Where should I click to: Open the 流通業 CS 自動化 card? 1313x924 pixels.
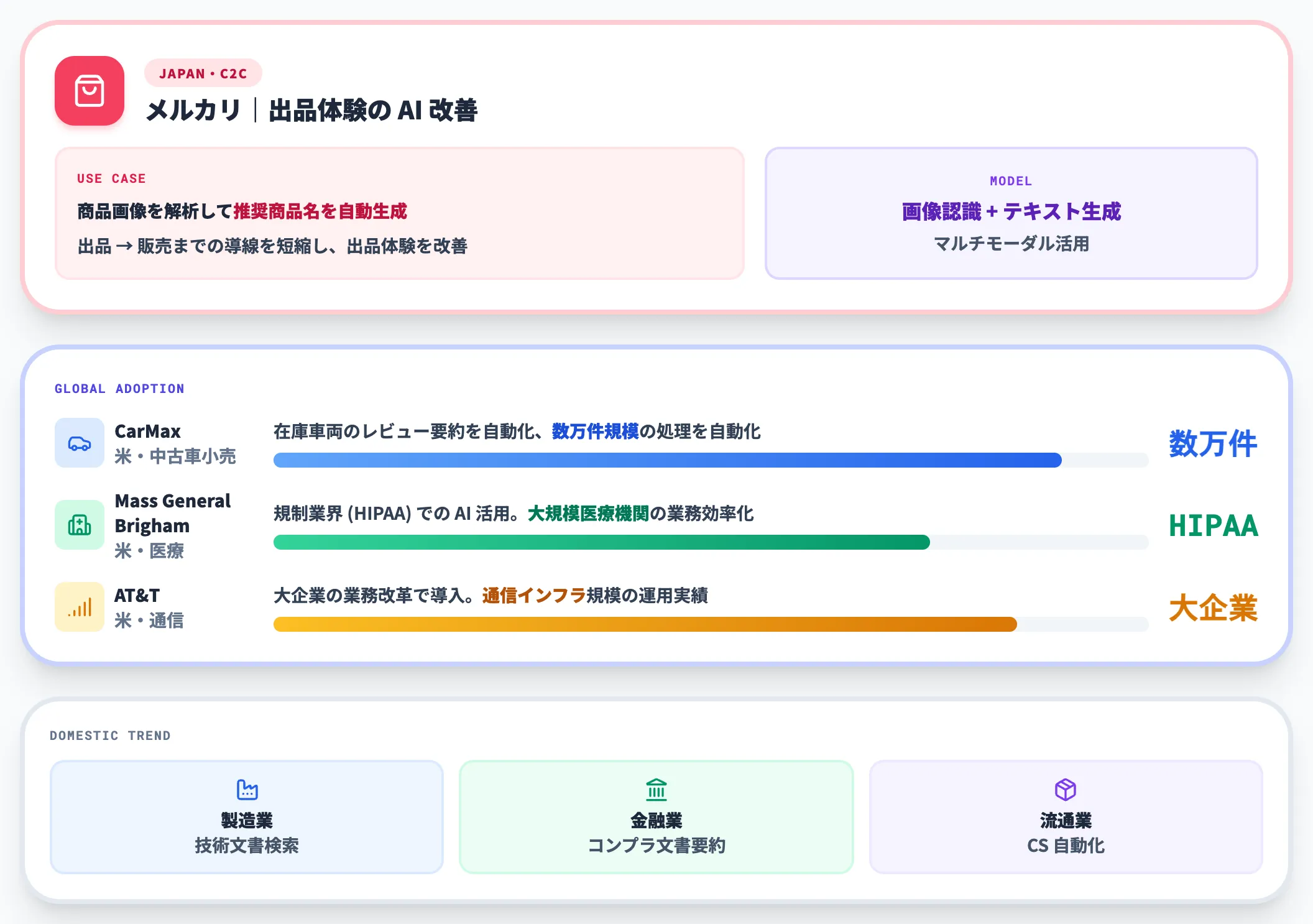tap(1066, 817)
